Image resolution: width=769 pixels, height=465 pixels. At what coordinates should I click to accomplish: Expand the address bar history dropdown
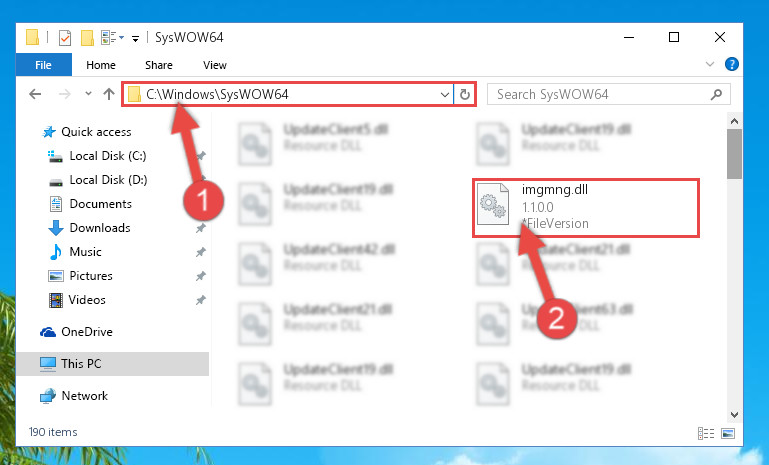tap(444, 94)
